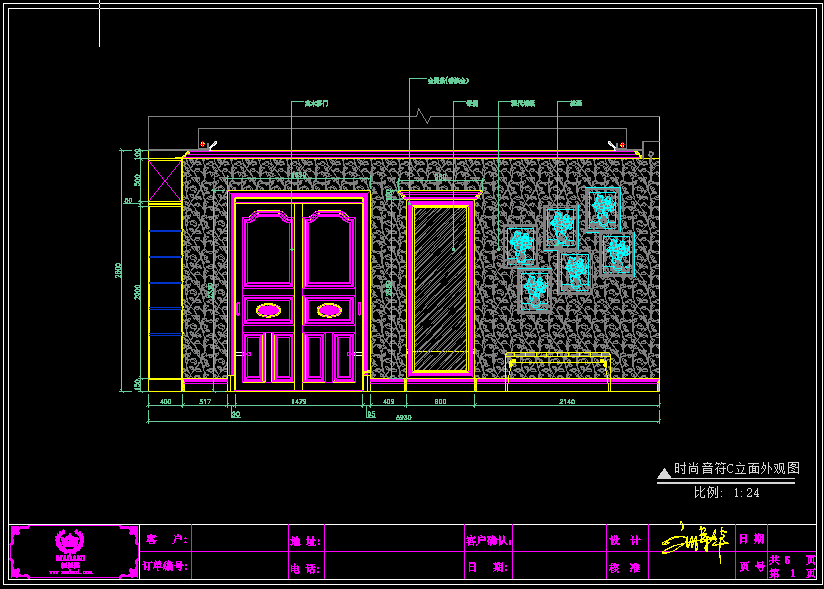The image size is (824, 589).
Task: Click the 核准 label in title block
Action: coord(625,568)
